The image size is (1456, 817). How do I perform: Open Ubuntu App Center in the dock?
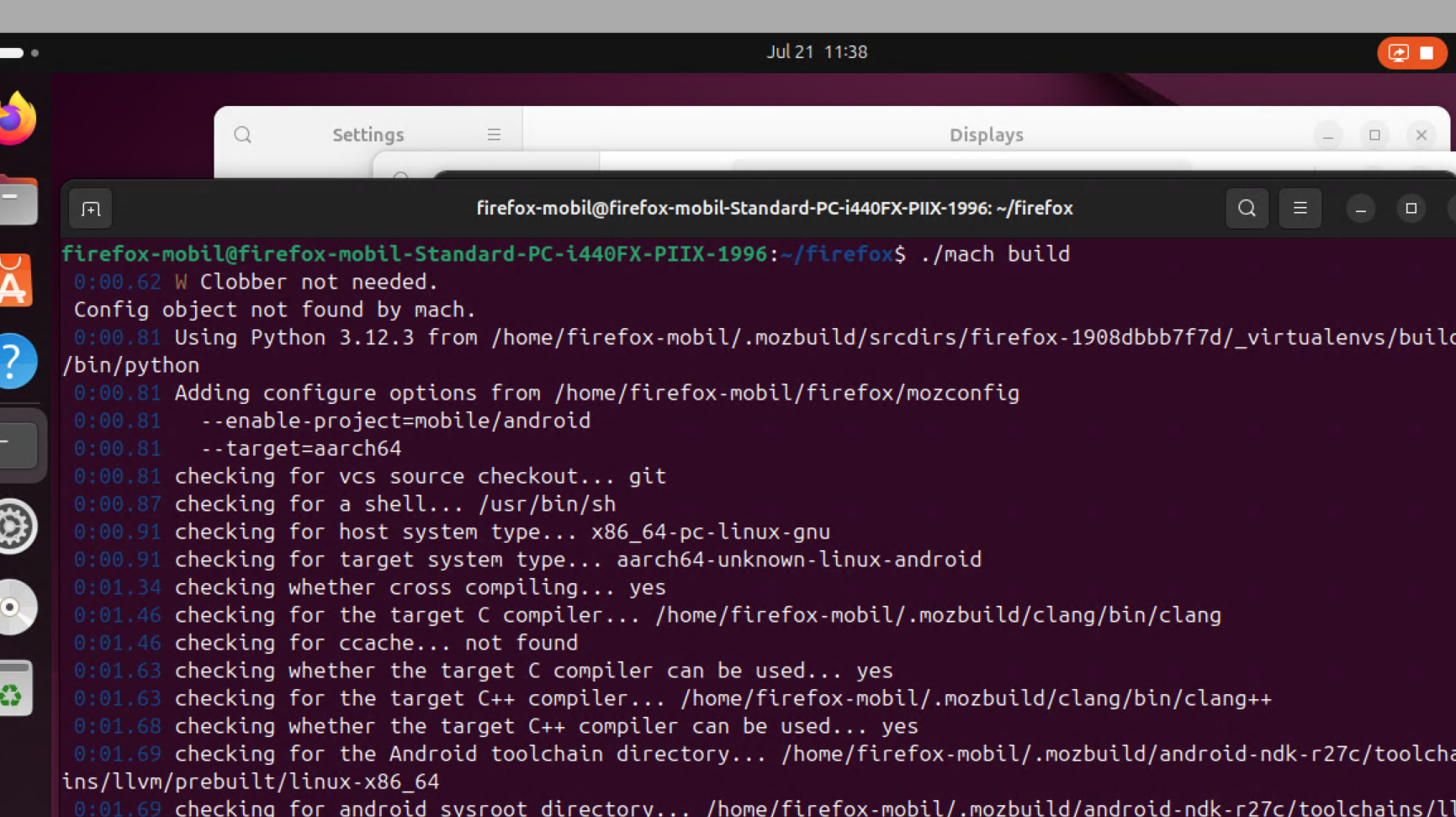(x=16, y=281)
